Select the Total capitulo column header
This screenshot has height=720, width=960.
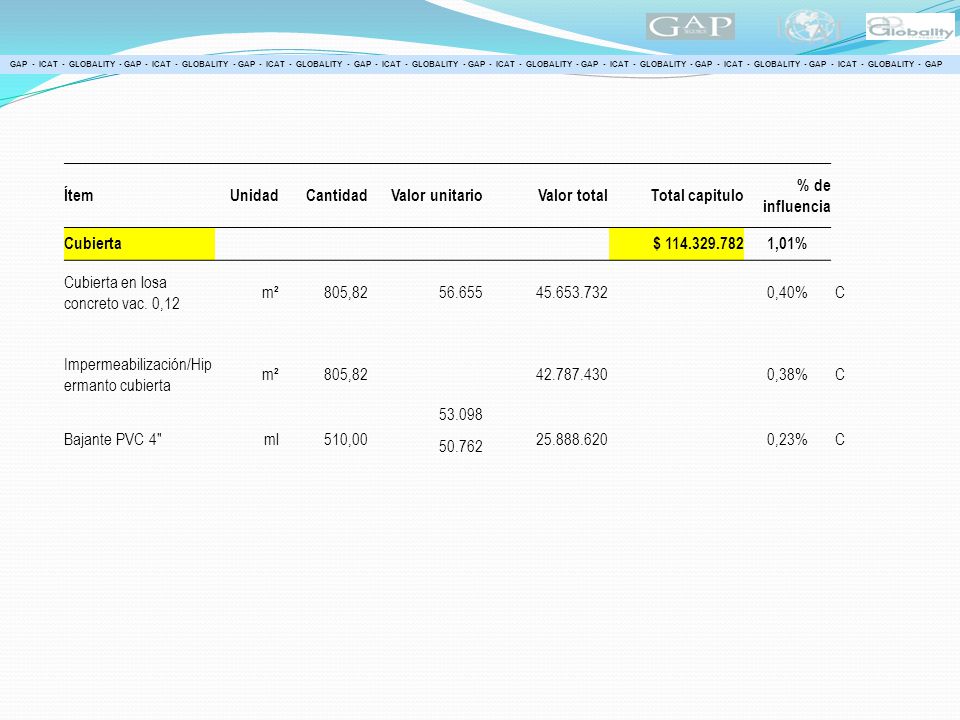[697, 195]
